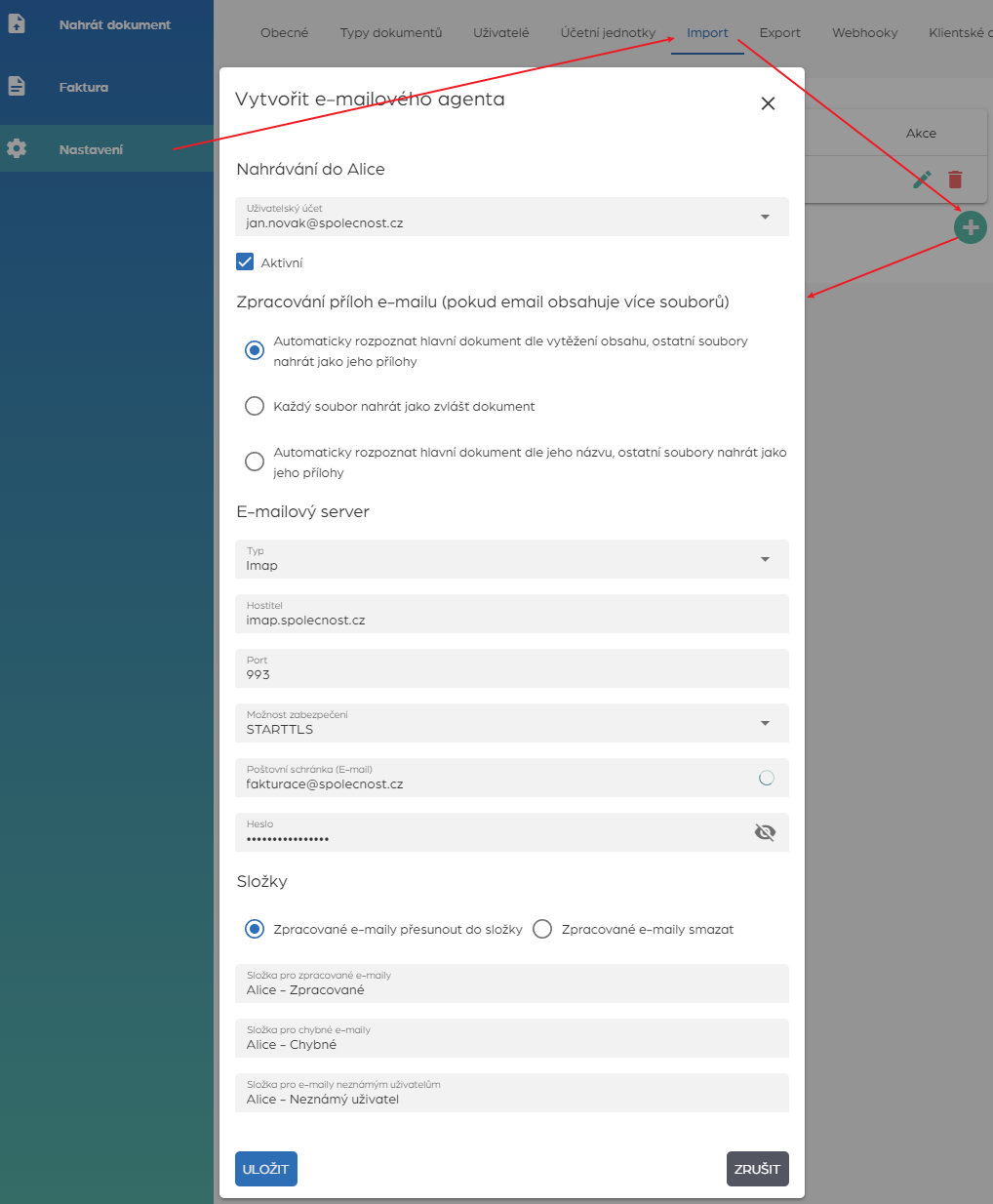Open the Webhooky tab
993x1204 pixels.
[864, 32]
